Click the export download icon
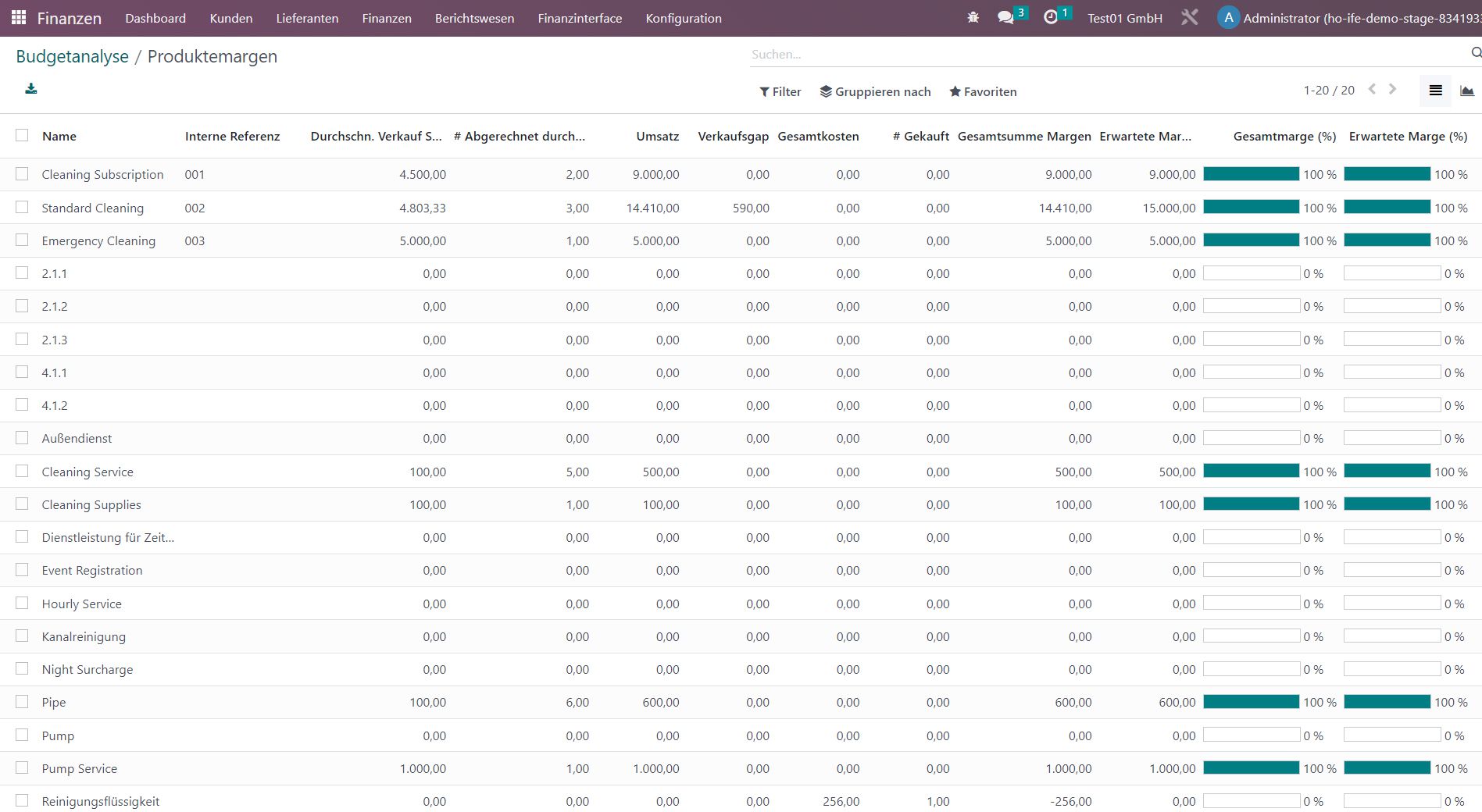Image resolution: width=1482 pixels, height=812 pixels. coord(31,88)
